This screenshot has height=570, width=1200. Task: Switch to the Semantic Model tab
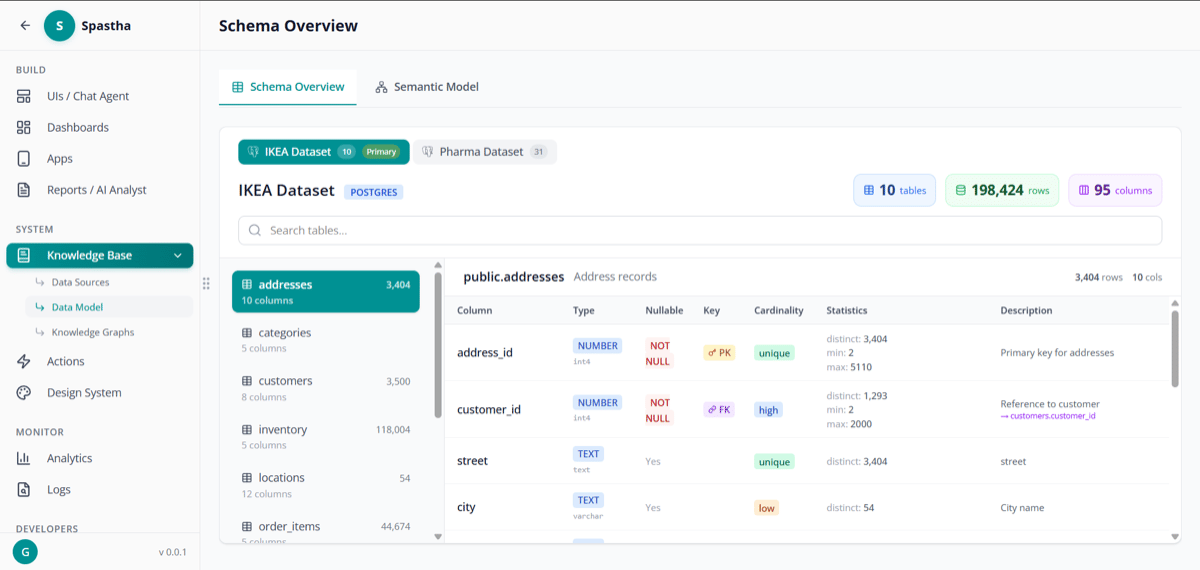[x=427, y=87]
